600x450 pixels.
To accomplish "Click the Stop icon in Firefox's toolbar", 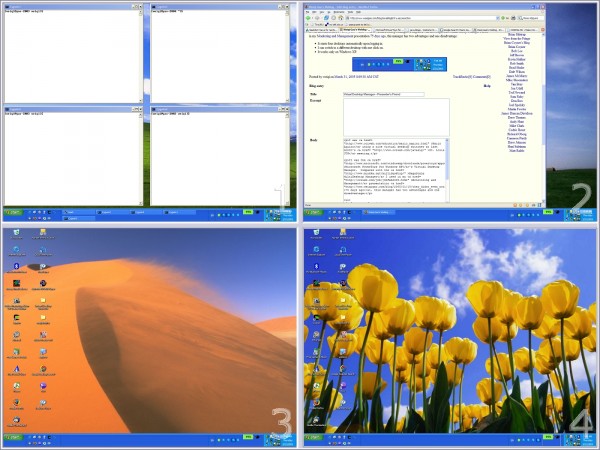I will coord(333,18).
